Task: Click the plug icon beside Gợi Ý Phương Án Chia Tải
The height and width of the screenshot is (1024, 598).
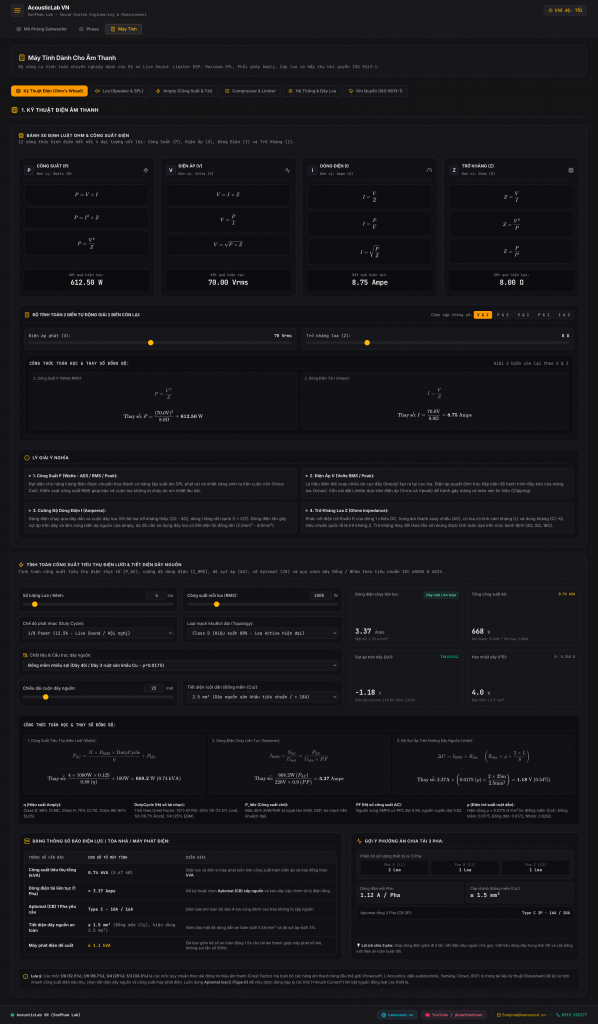Action: [x=360, y=840]
